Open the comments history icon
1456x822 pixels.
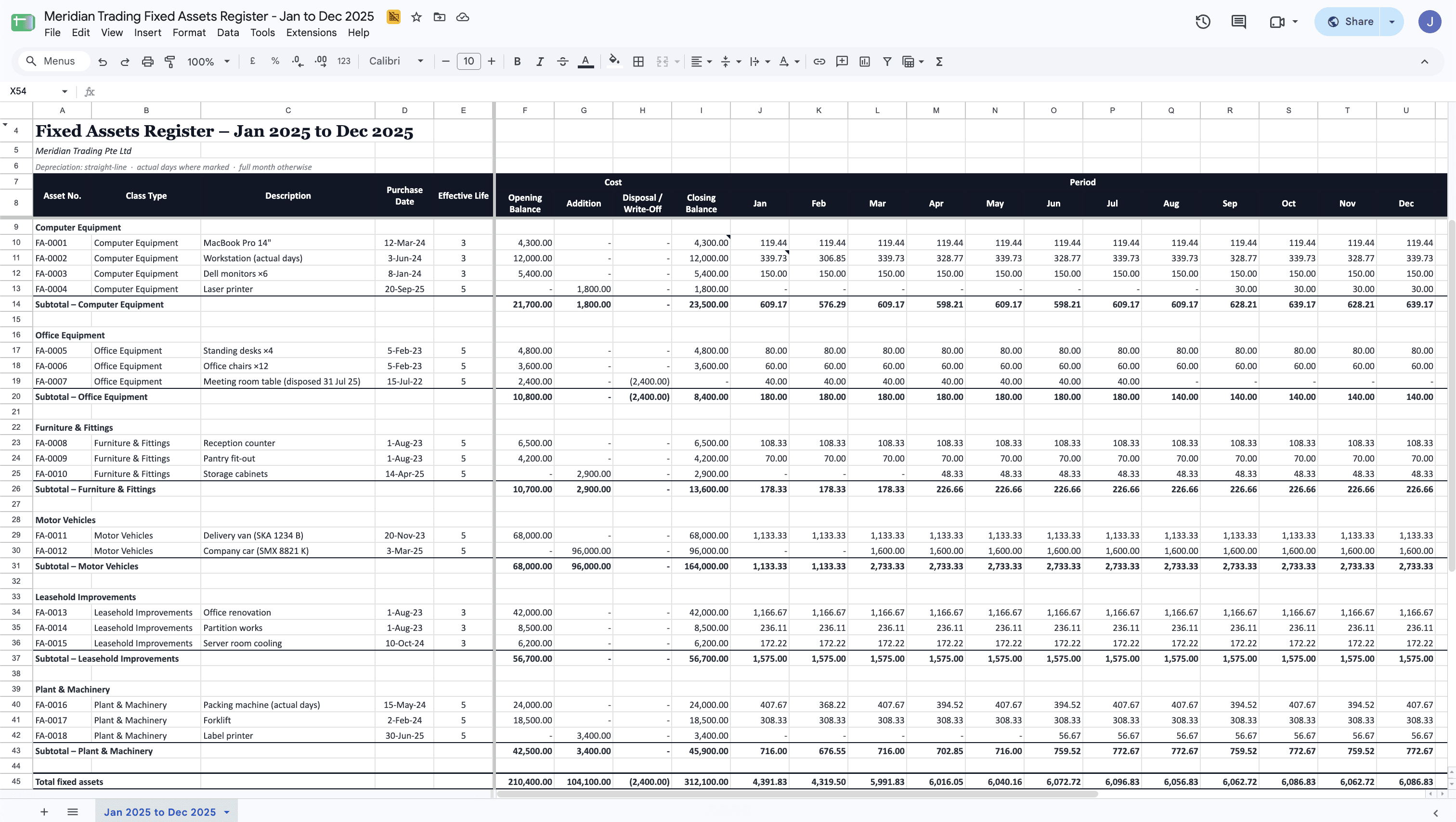pos(1238,22)
